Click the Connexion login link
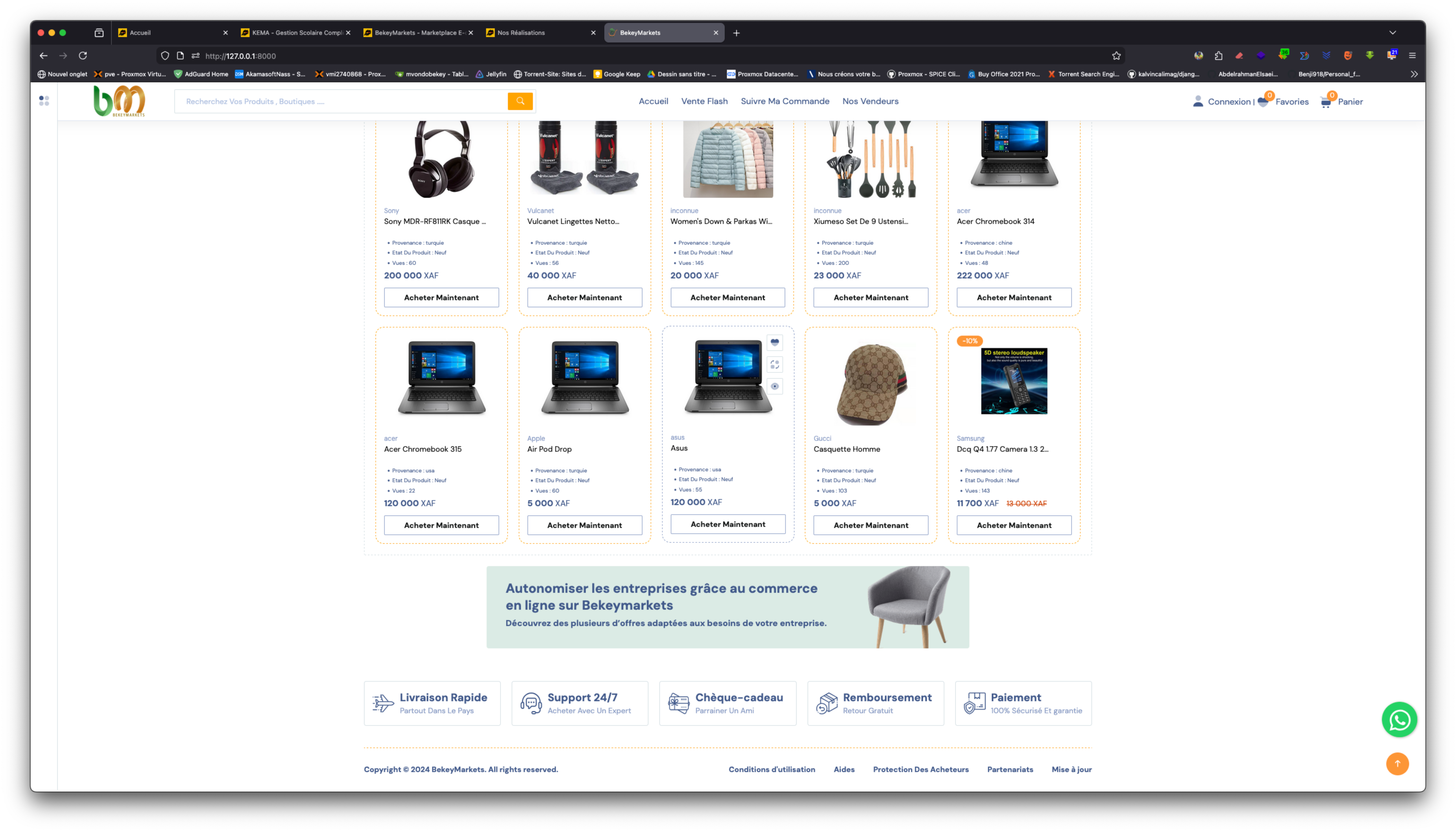The height and width of the screenshot is (832, 1456). click(x=1228, y=102)
